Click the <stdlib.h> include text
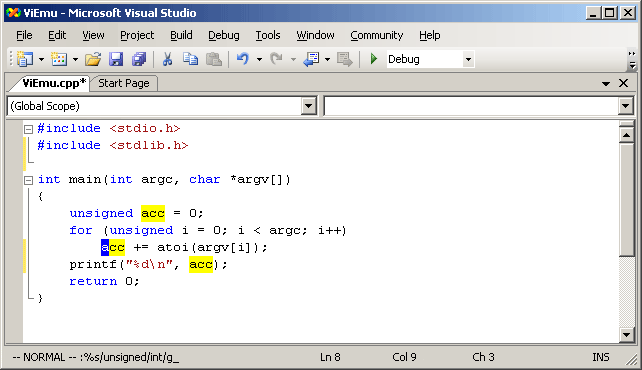Image resolution: width=642 pixels, height=370 pixels. 149,145
